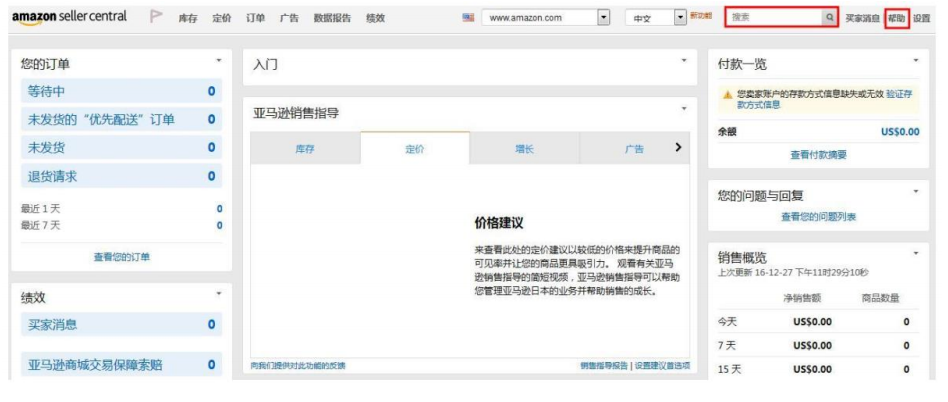Viewport: 948px width, 402px height.
Task: Click the flag icon beside the logo
Action: (157, 17)
